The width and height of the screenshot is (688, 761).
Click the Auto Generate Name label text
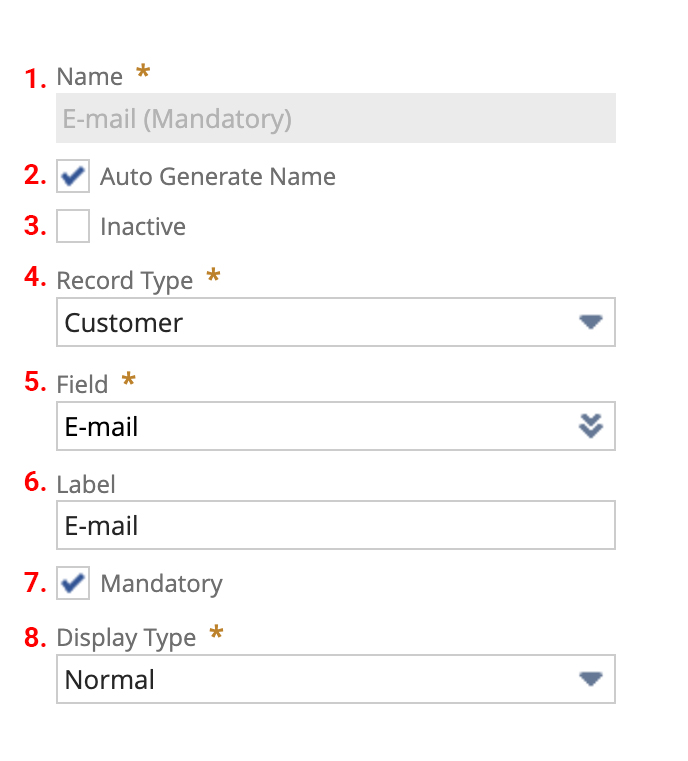pos(218,176)
